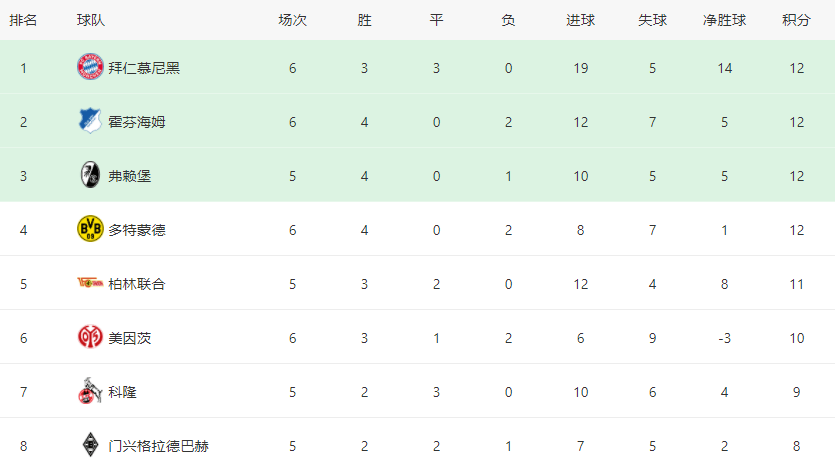
Task: Click the Bayern Munich club logo
Action: [90, 67]
